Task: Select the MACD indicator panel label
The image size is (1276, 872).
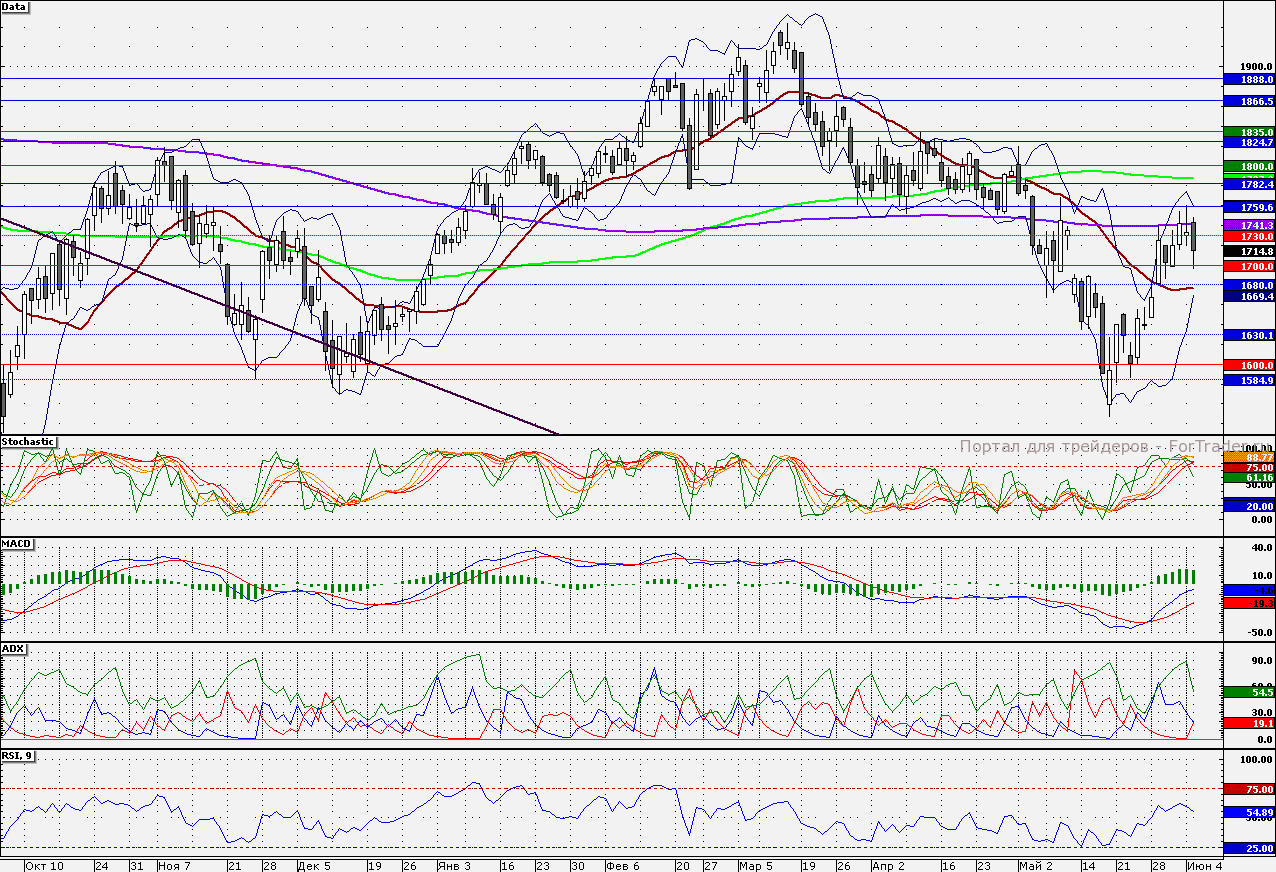Action: pos(18,543)
